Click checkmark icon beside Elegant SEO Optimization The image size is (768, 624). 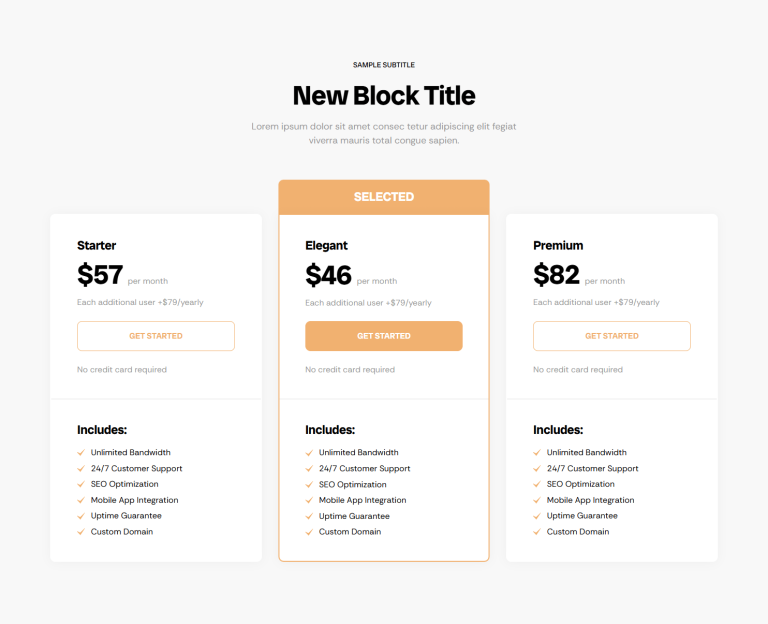[309, 484]
